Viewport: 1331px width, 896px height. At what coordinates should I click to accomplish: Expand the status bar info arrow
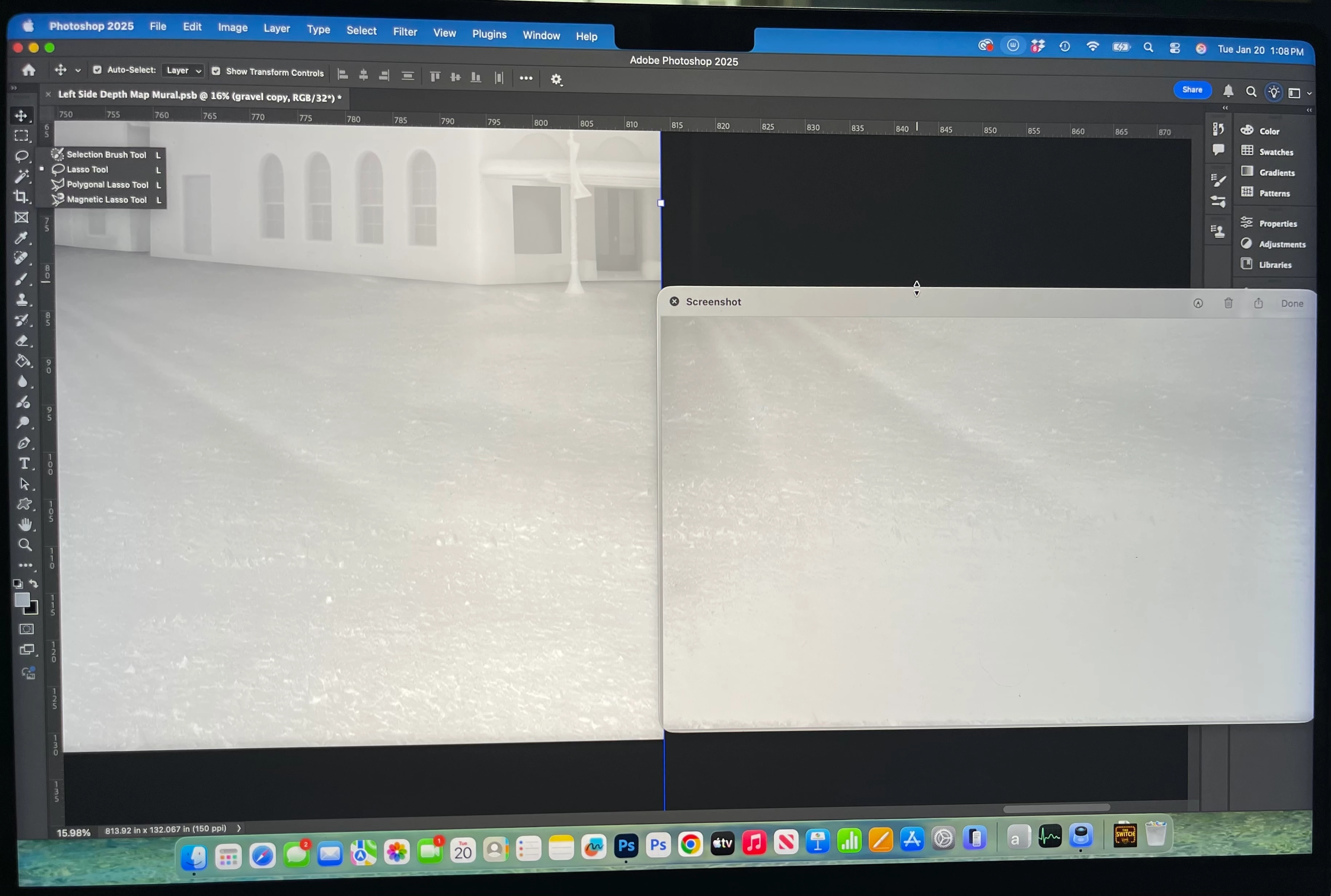239,828
